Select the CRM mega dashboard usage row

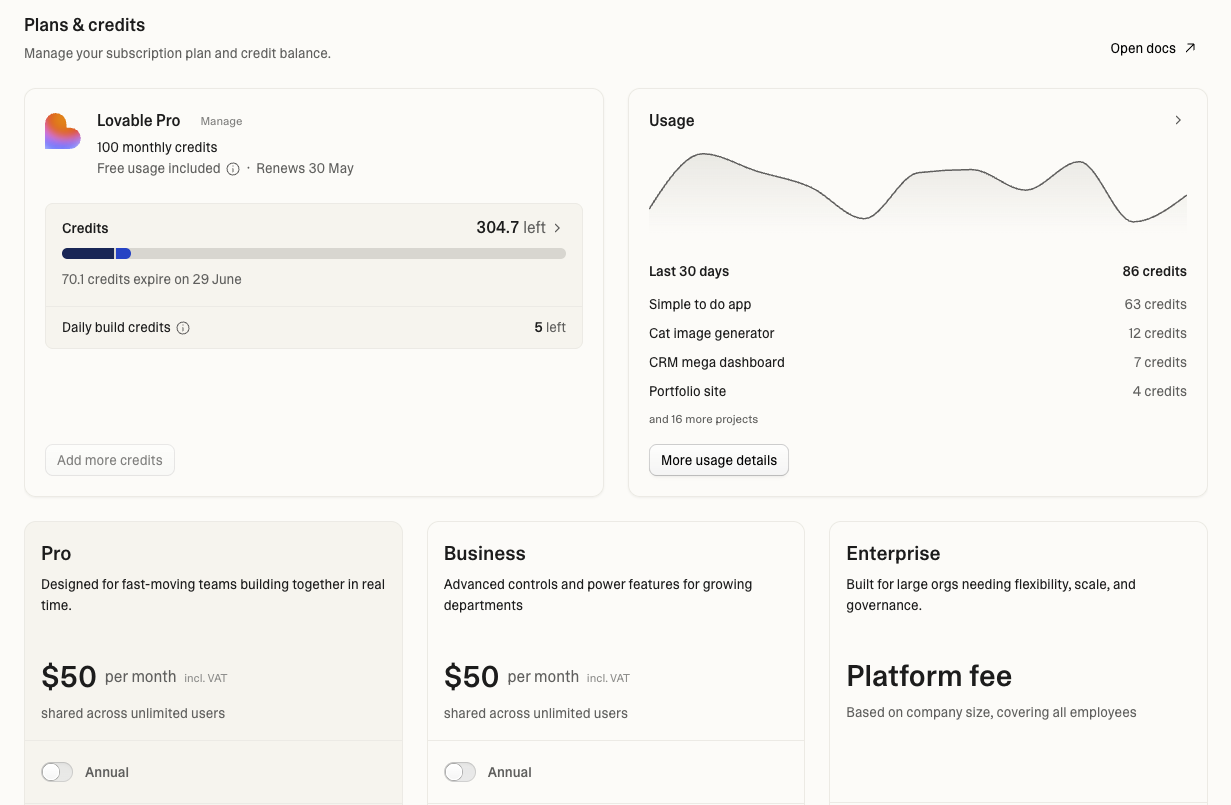pyautogui.click(x=918, y=362)
